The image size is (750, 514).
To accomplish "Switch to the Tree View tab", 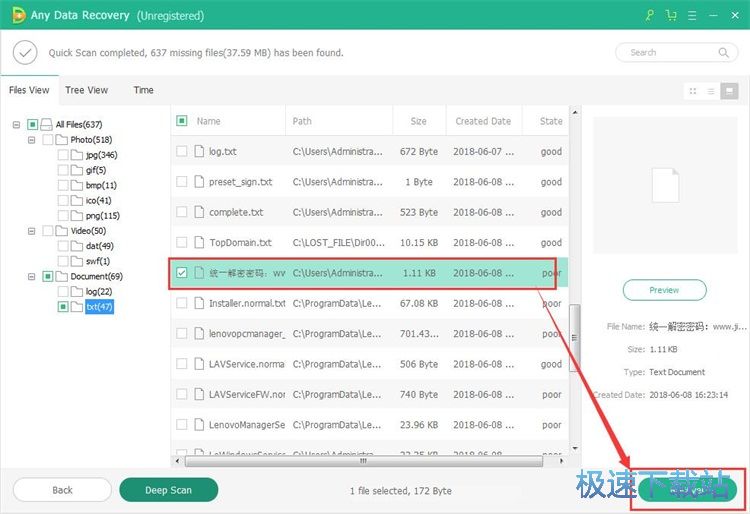I will 87,90.
